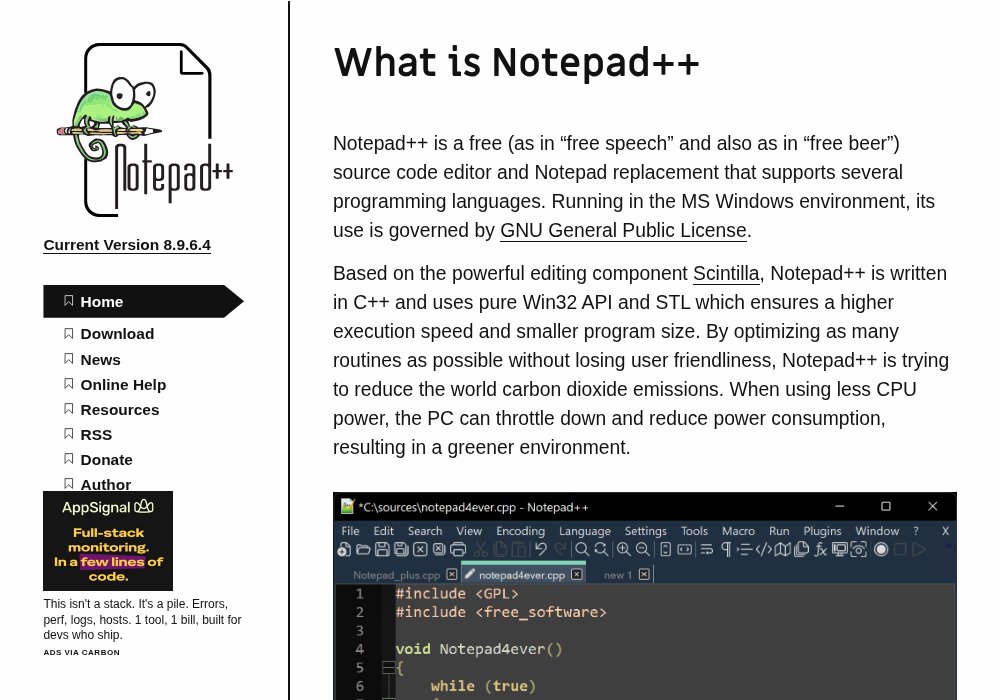Open the Author sidebar link
This screenshot has width=1000, height=700.
click(105, 484)
